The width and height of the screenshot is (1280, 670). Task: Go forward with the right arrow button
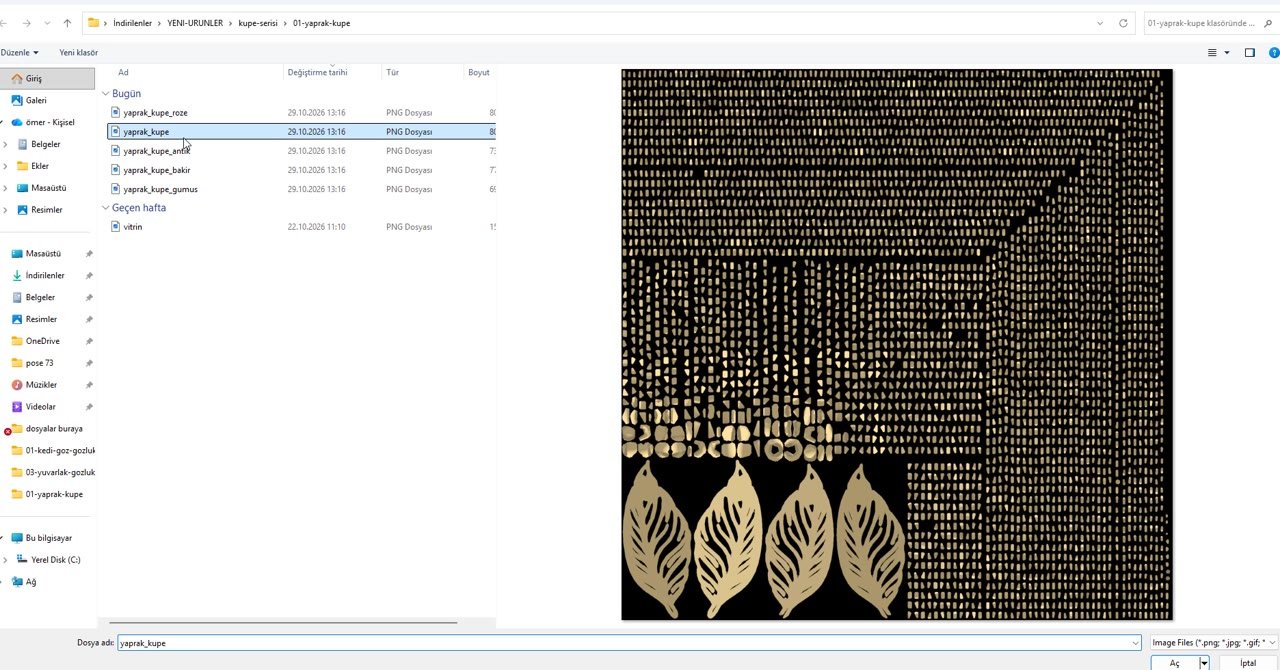(25, 23)
